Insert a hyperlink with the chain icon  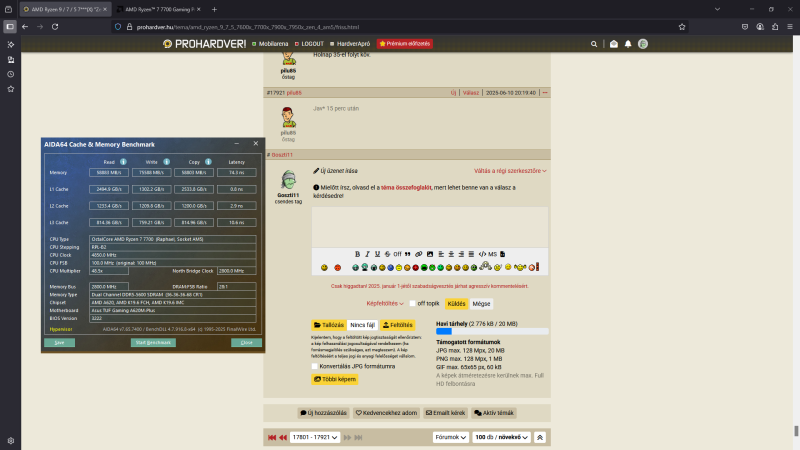click(418, 254)
